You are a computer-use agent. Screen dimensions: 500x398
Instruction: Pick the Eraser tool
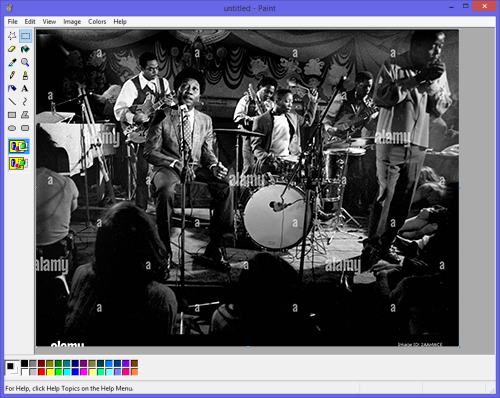tap(12, 49)
